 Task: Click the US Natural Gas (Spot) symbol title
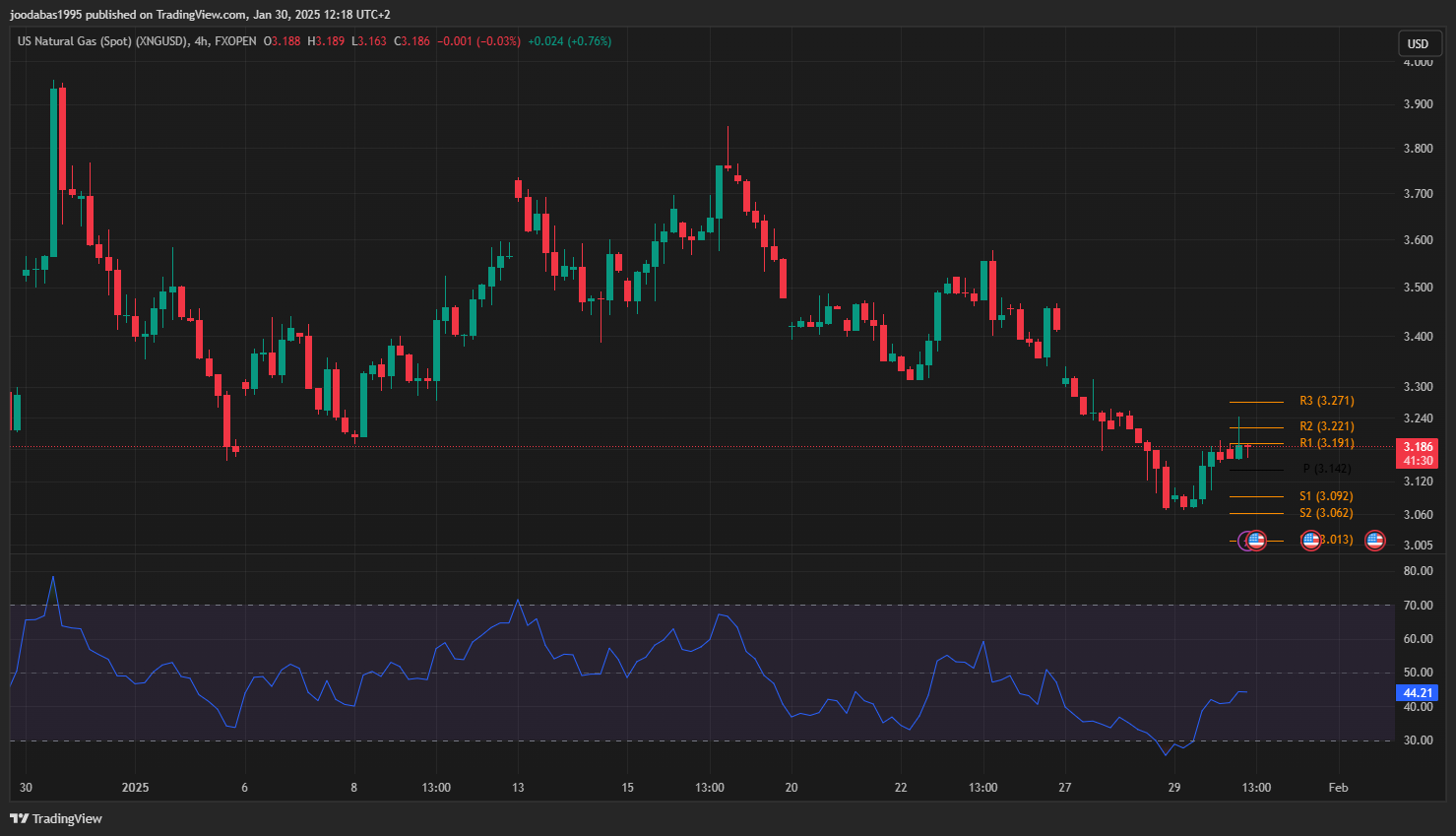point(102,41)
